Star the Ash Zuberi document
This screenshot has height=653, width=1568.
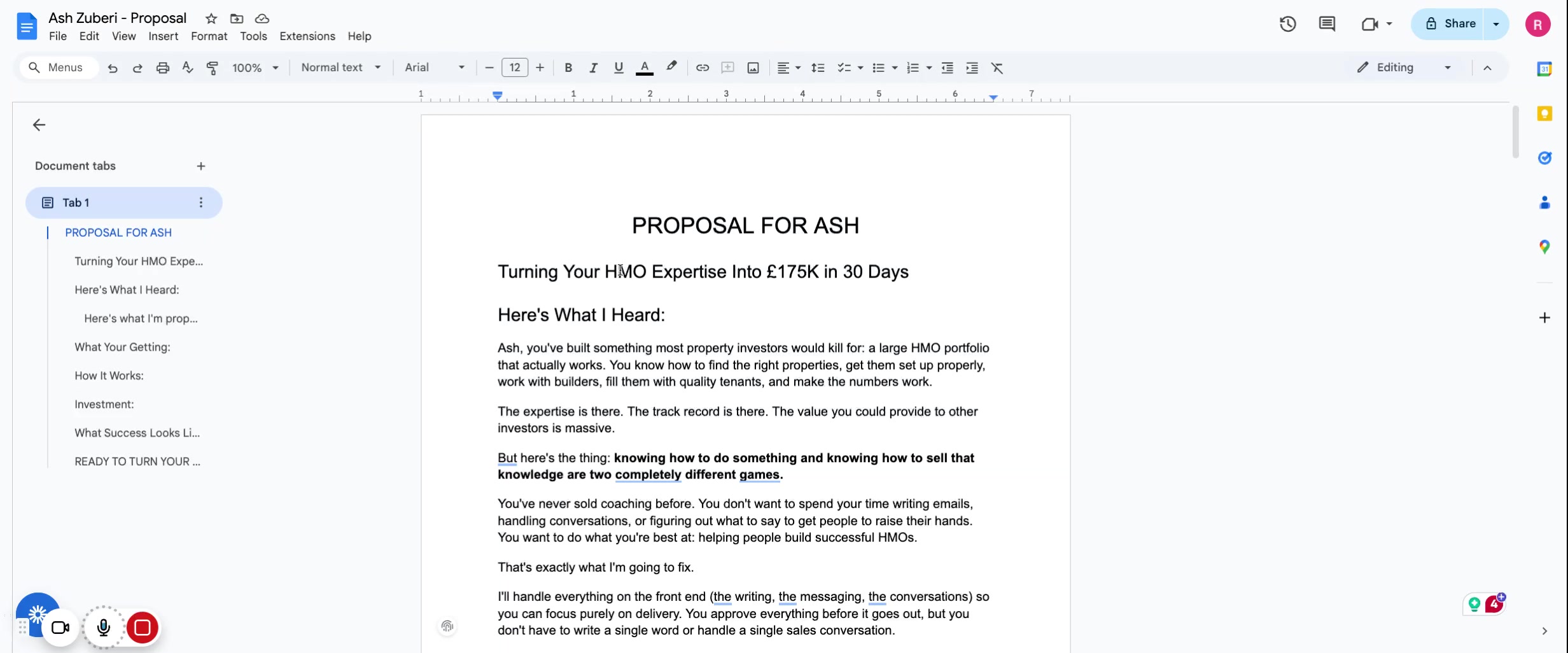pyautogui.click(x=211, y=18)
